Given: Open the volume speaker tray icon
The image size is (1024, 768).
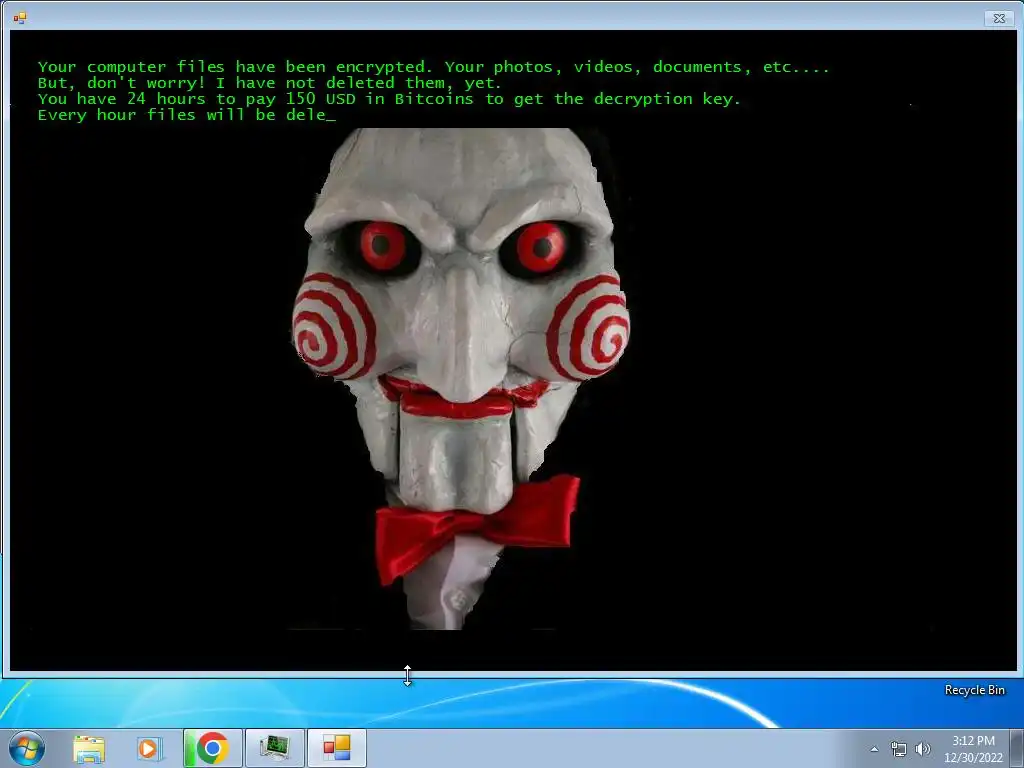Looking at the screenshot, I should pos(922,749).
